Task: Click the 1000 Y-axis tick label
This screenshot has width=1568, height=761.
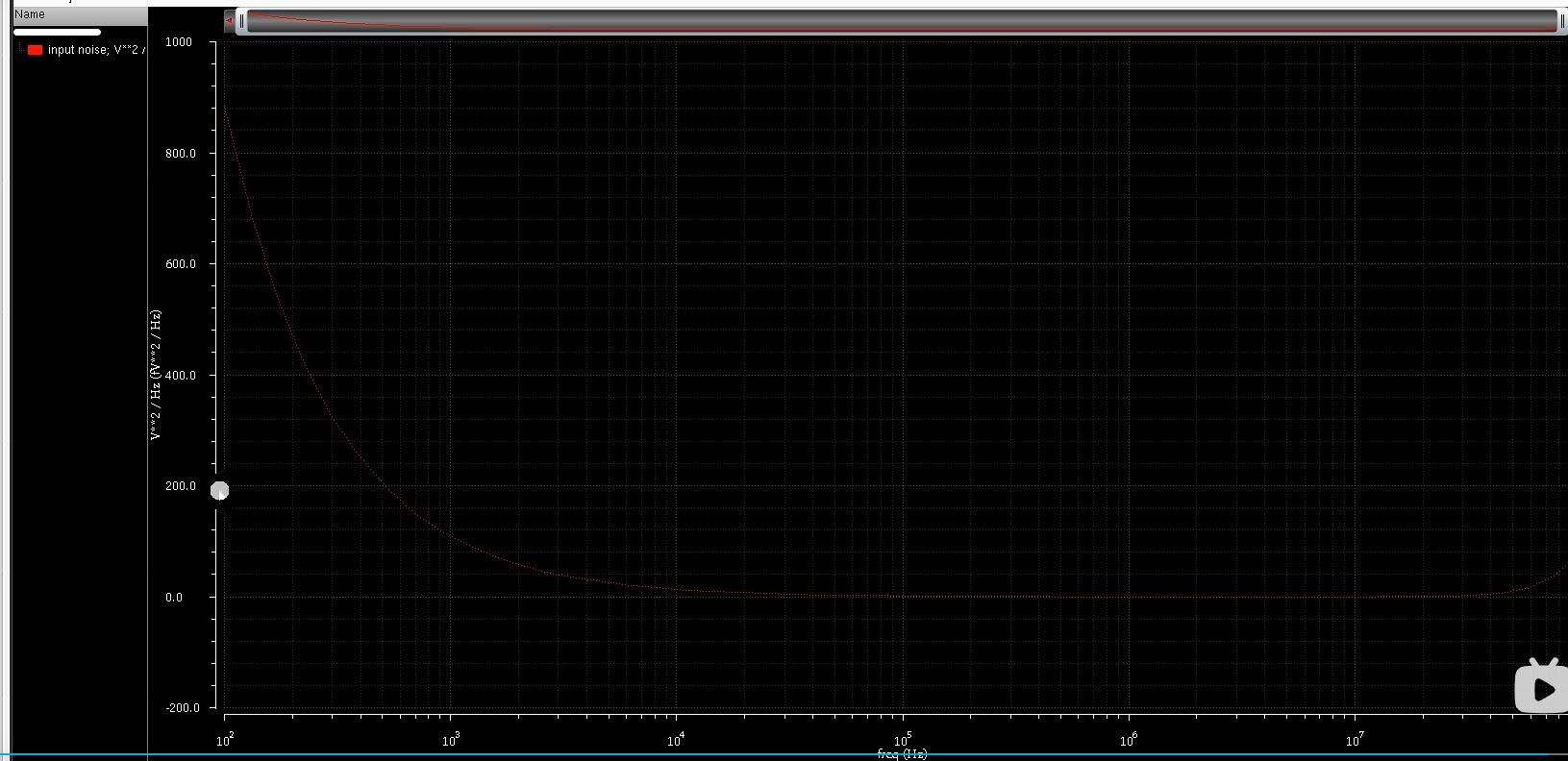Action: (x=179, y=42)
